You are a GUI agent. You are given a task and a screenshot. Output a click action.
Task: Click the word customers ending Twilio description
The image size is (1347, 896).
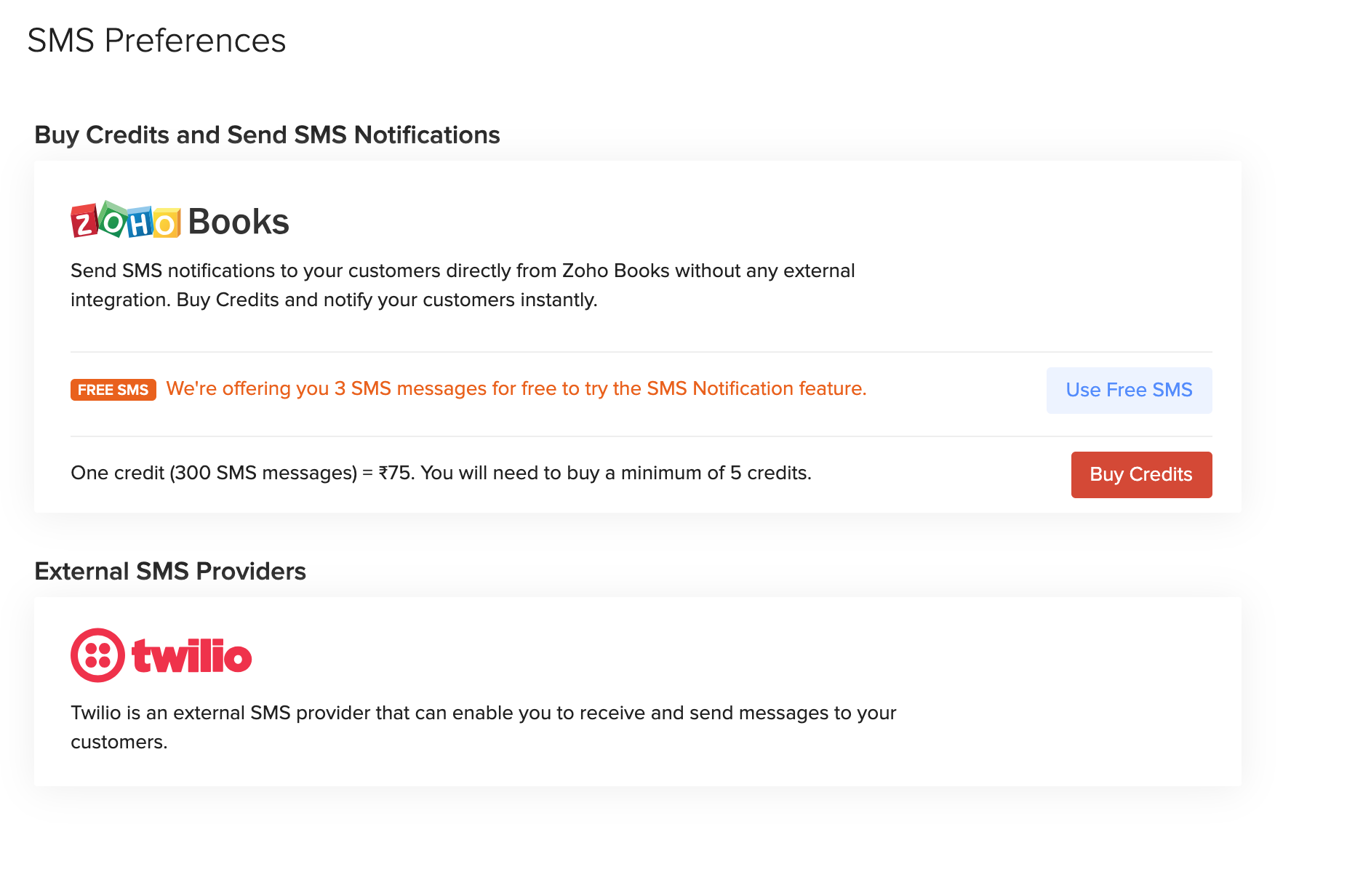[119, 743]
